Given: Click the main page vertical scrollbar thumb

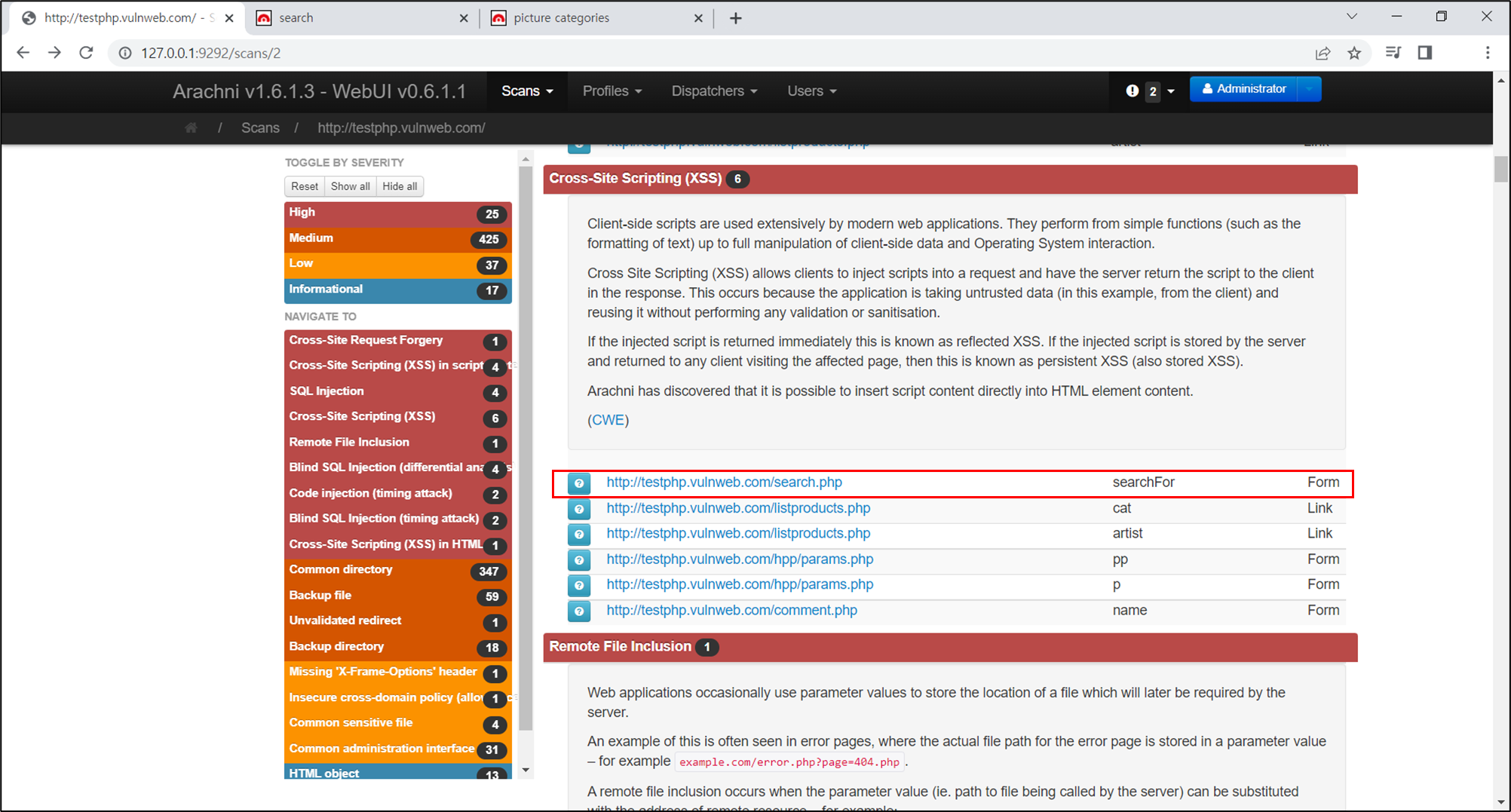Looking at the screenshot, I should [x=1501, y=169].
